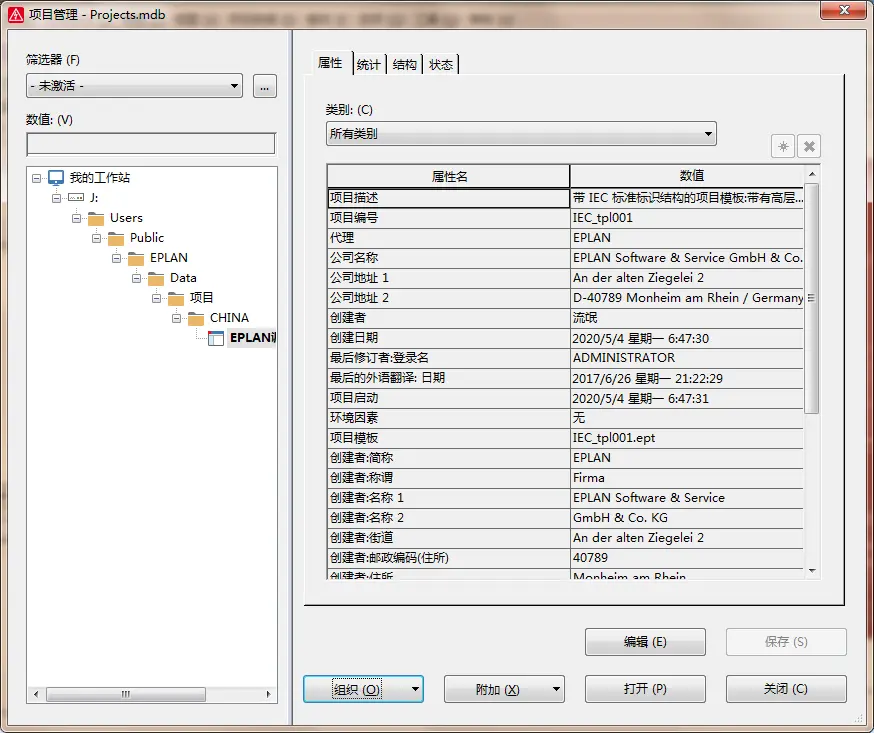Switch to the 结构 tab

(x=405, y=65)
